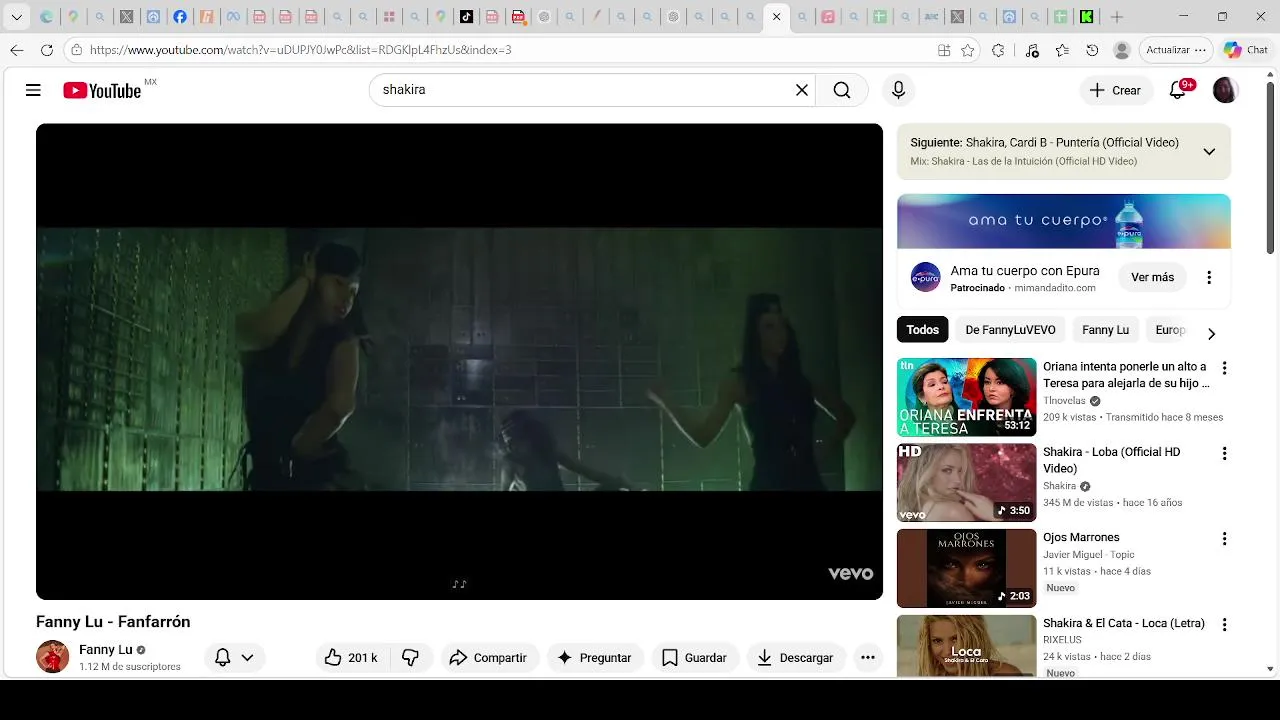Switch to the TikTok browser tab
The height and width of the screenshot is (720, 1280).
point(466,17)
